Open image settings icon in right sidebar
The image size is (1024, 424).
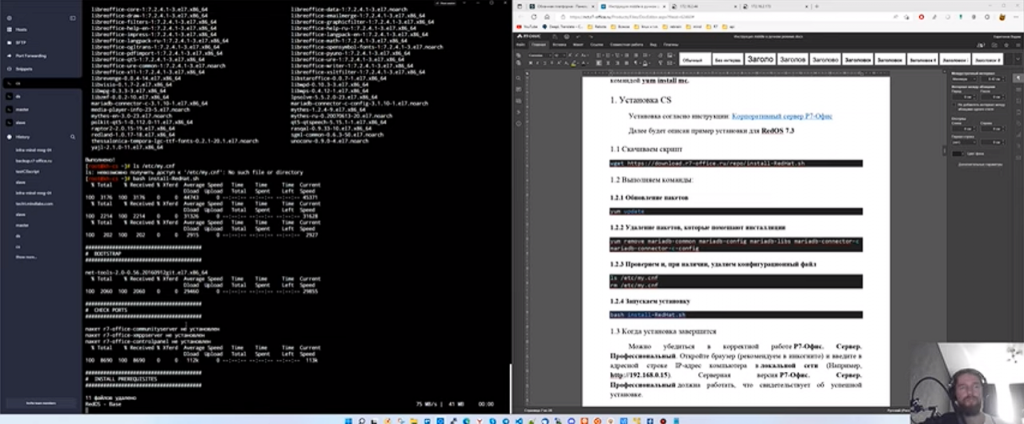(1017, 101)
